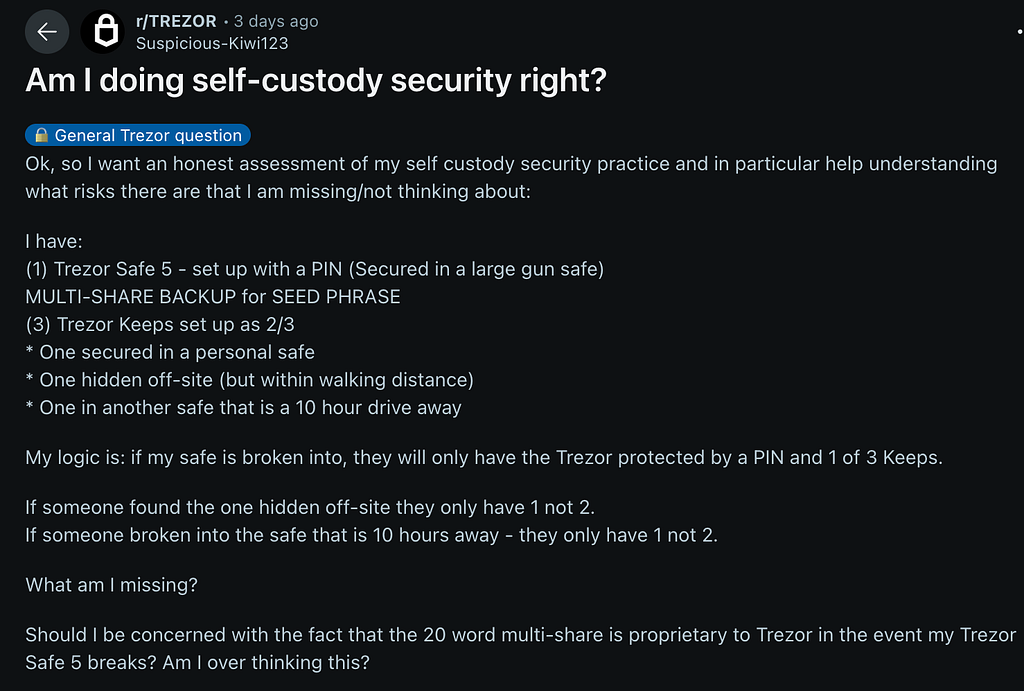Filter by General Trezor question flair
This screenshot has height=691, width=1024.
pos(138,135)
